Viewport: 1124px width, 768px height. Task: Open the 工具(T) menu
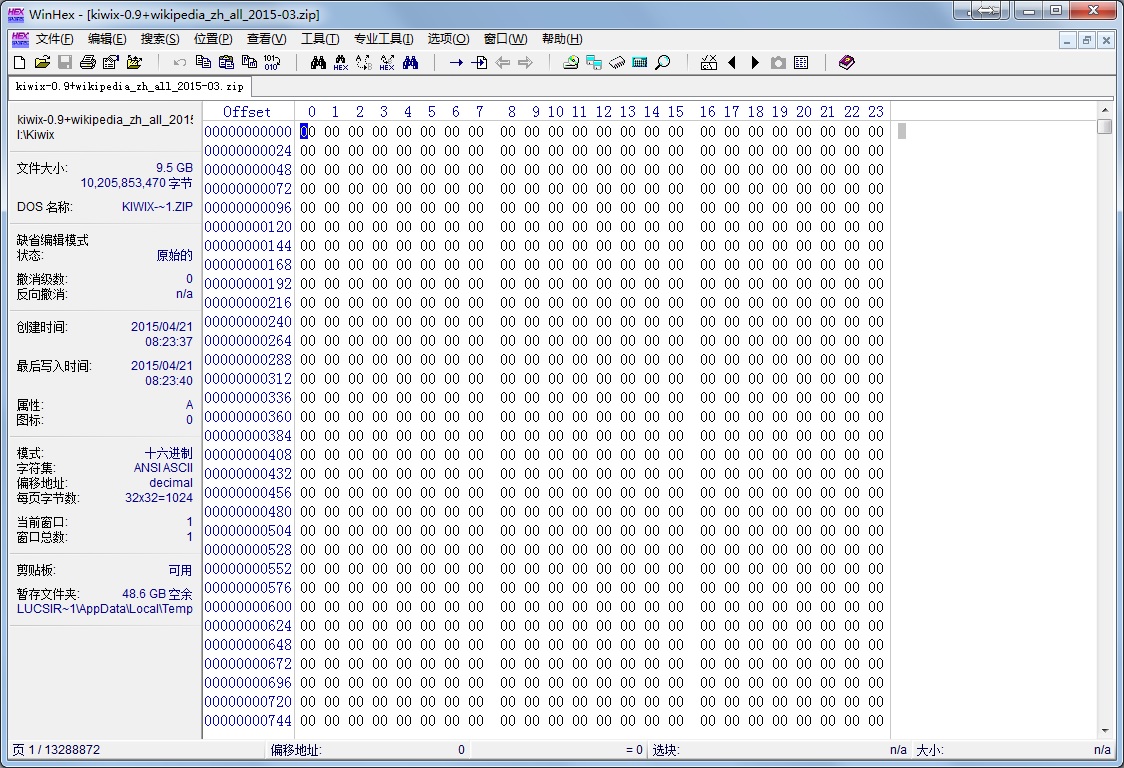[x=320, y=39]
